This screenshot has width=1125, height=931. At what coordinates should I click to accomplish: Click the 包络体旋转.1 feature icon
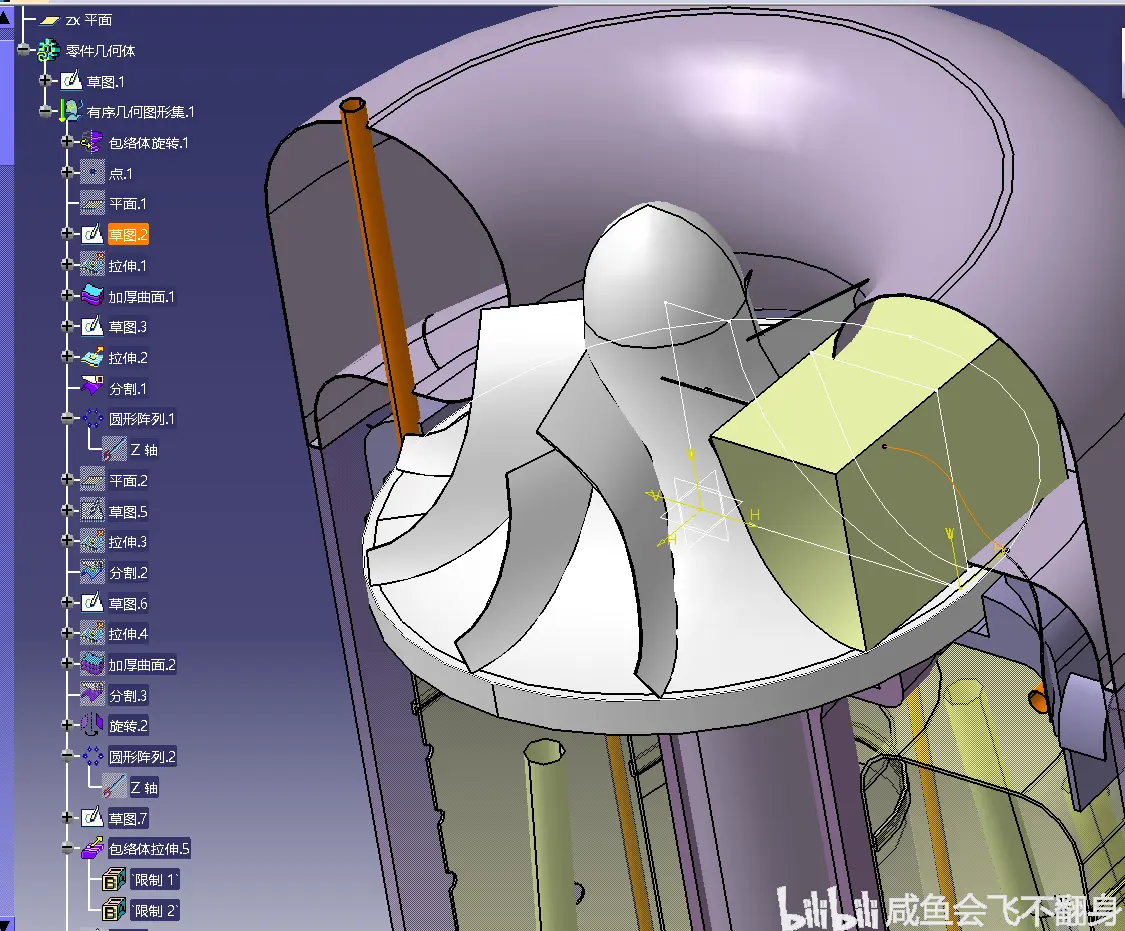point(92,142)
